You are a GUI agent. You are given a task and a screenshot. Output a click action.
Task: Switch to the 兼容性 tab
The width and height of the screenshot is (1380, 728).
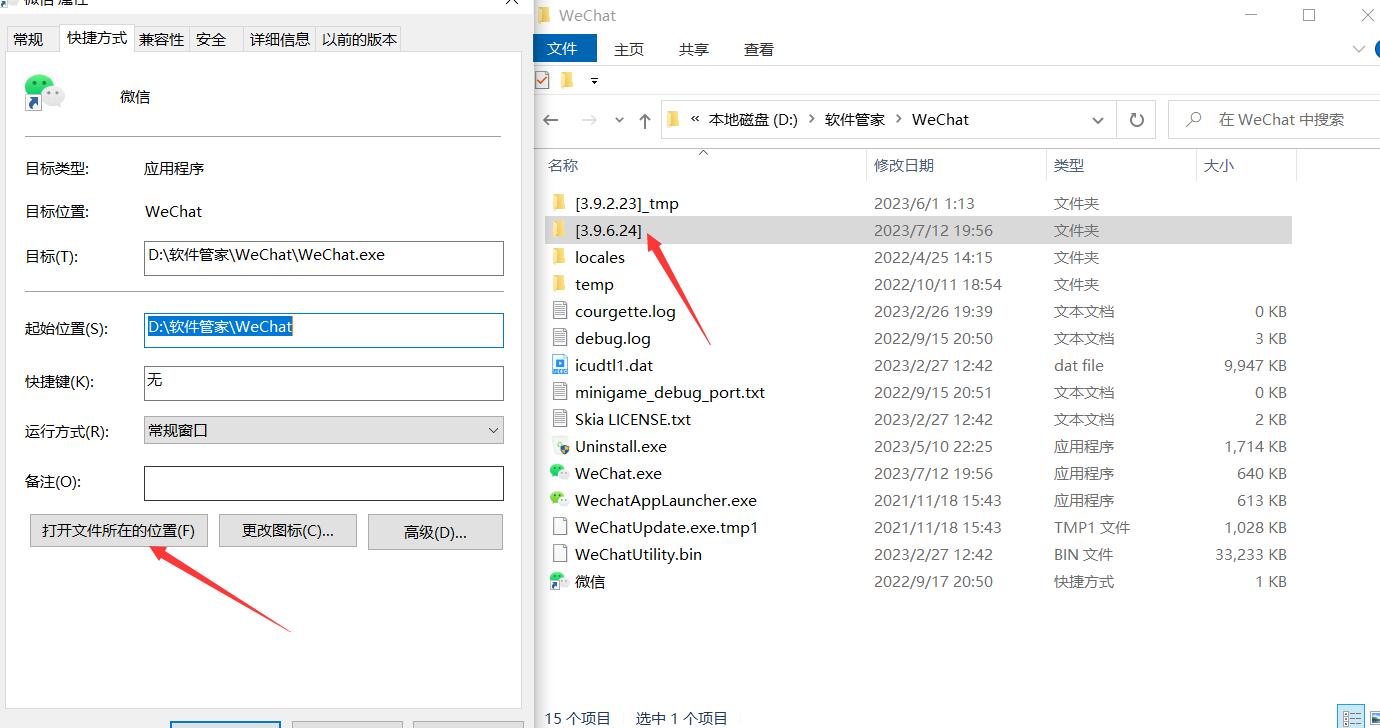(161, 39)
